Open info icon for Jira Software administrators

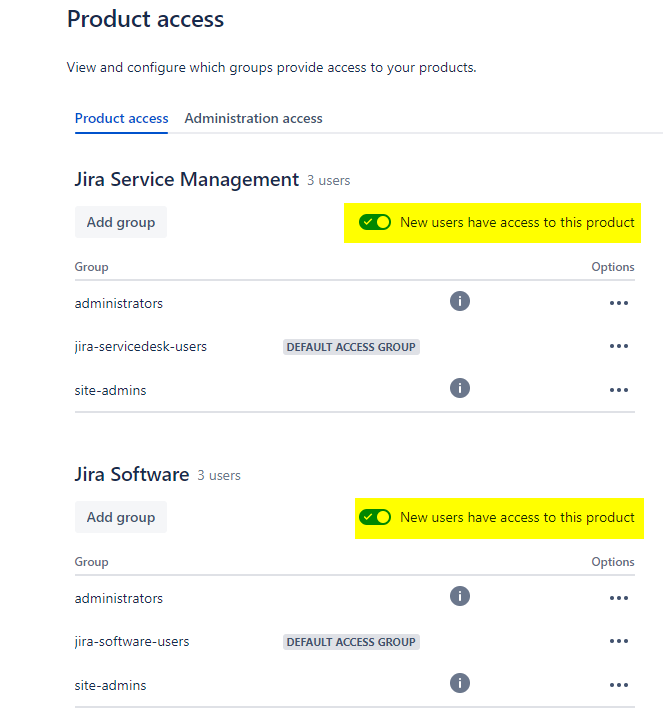(460, 596)
